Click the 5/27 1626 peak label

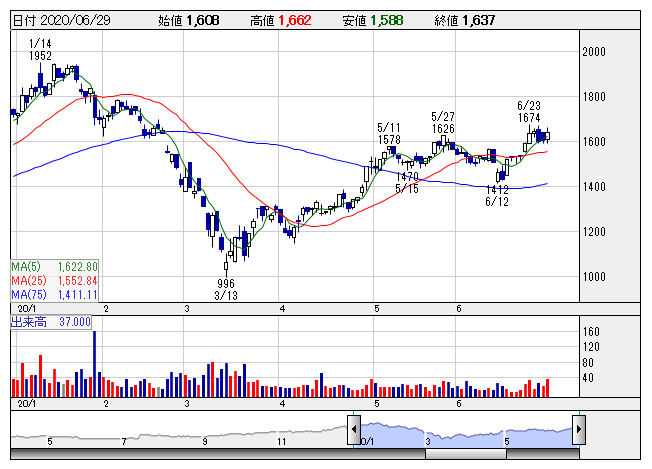pos(443,123)
